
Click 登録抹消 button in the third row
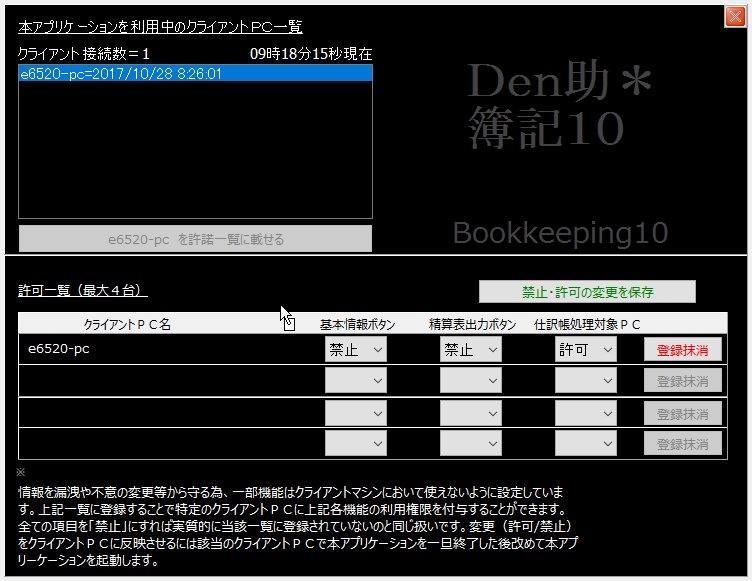click(682, 413)
